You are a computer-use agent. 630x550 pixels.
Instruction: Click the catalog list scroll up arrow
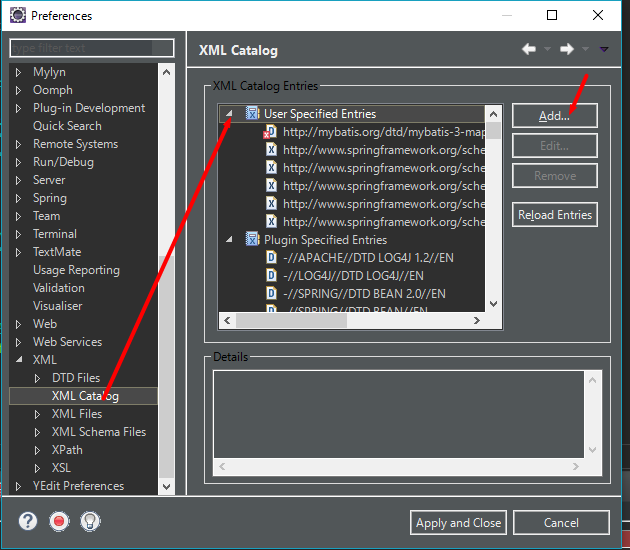click(x=493, y=114)
